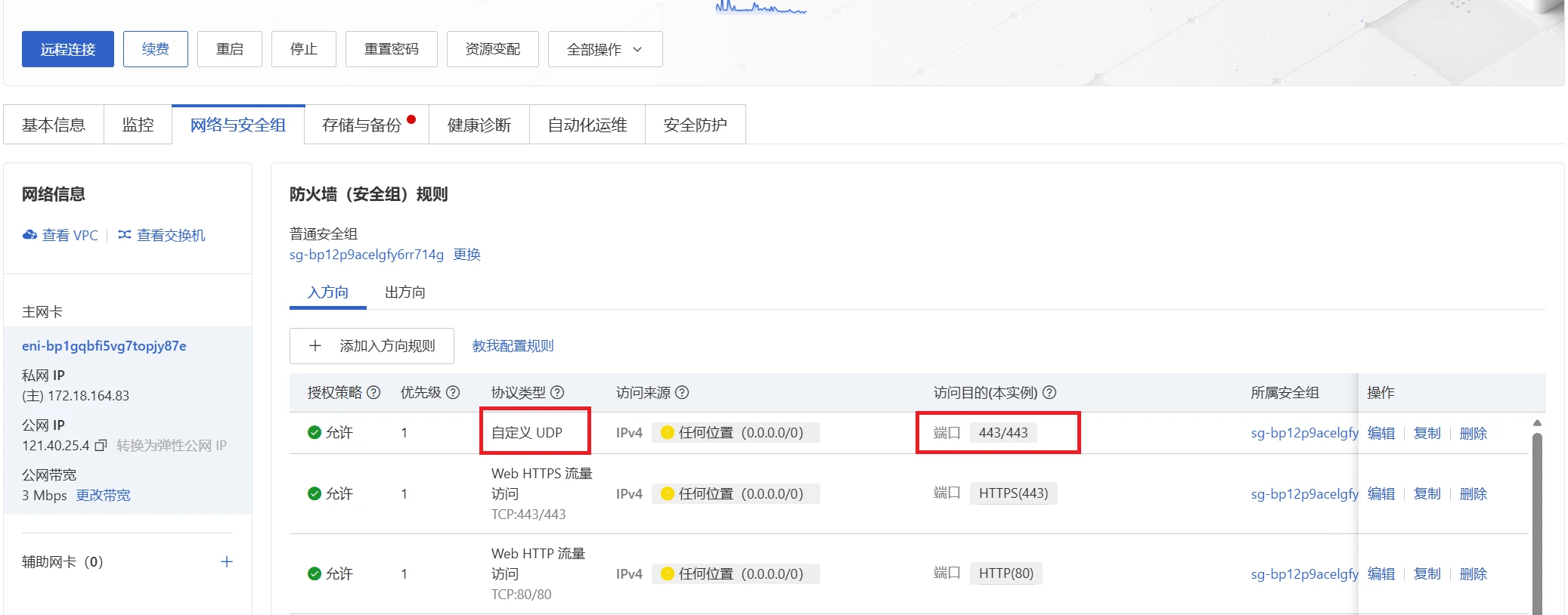Click the plus icon to add 辅助网卡
This screenshot has width=1568, height=615.
click(226, 561)
